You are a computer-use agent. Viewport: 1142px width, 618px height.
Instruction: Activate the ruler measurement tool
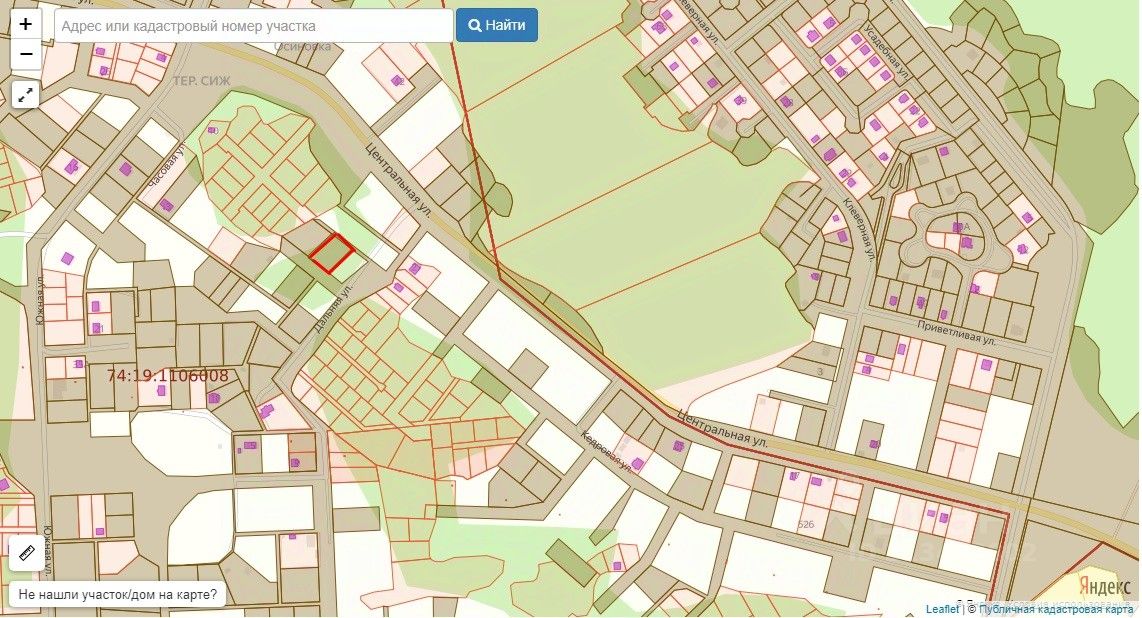pos(26,553)
